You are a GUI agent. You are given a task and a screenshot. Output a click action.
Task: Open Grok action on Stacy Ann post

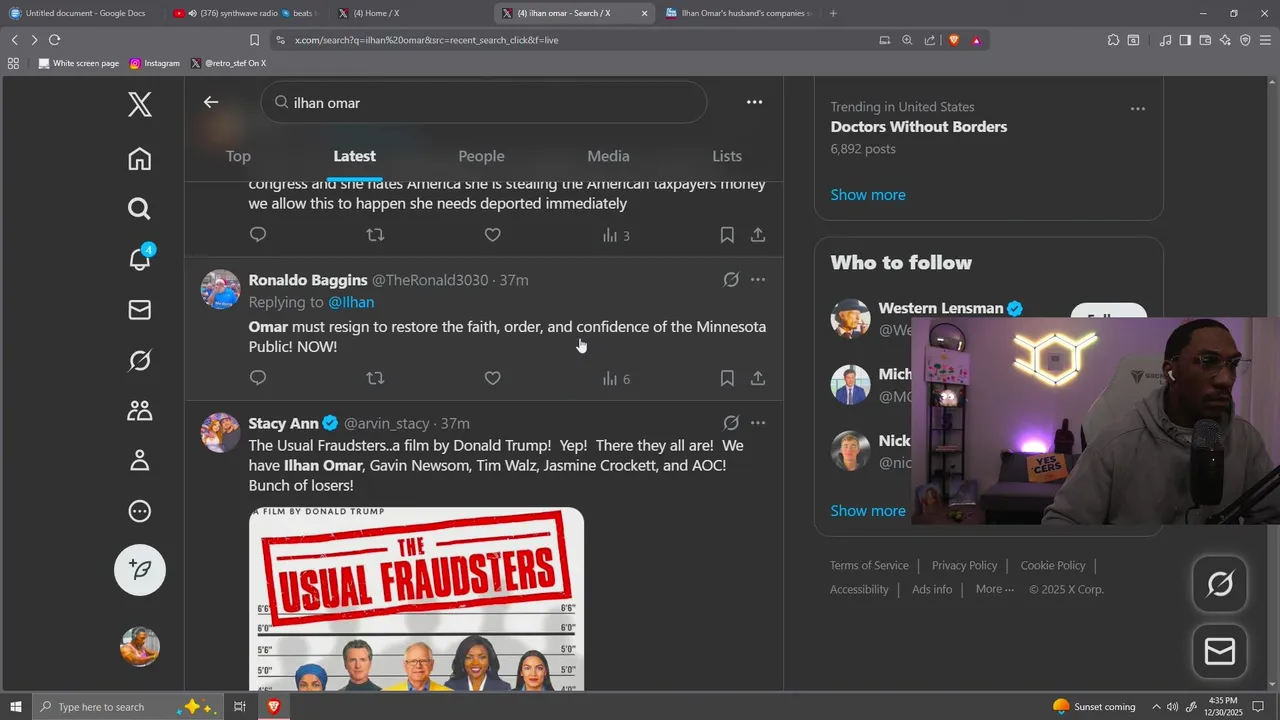pos(731,423)
